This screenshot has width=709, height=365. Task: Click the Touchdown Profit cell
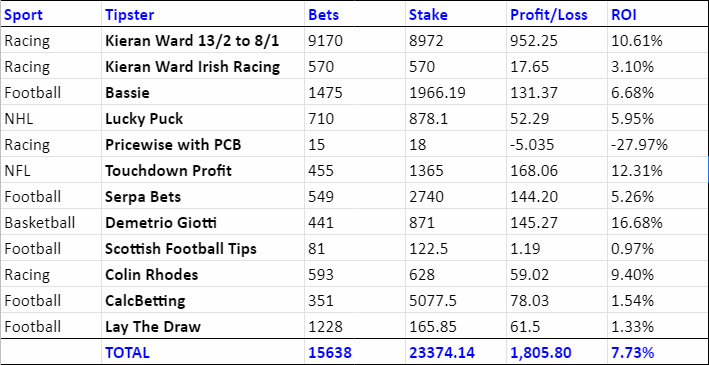[x=203, y=171]
